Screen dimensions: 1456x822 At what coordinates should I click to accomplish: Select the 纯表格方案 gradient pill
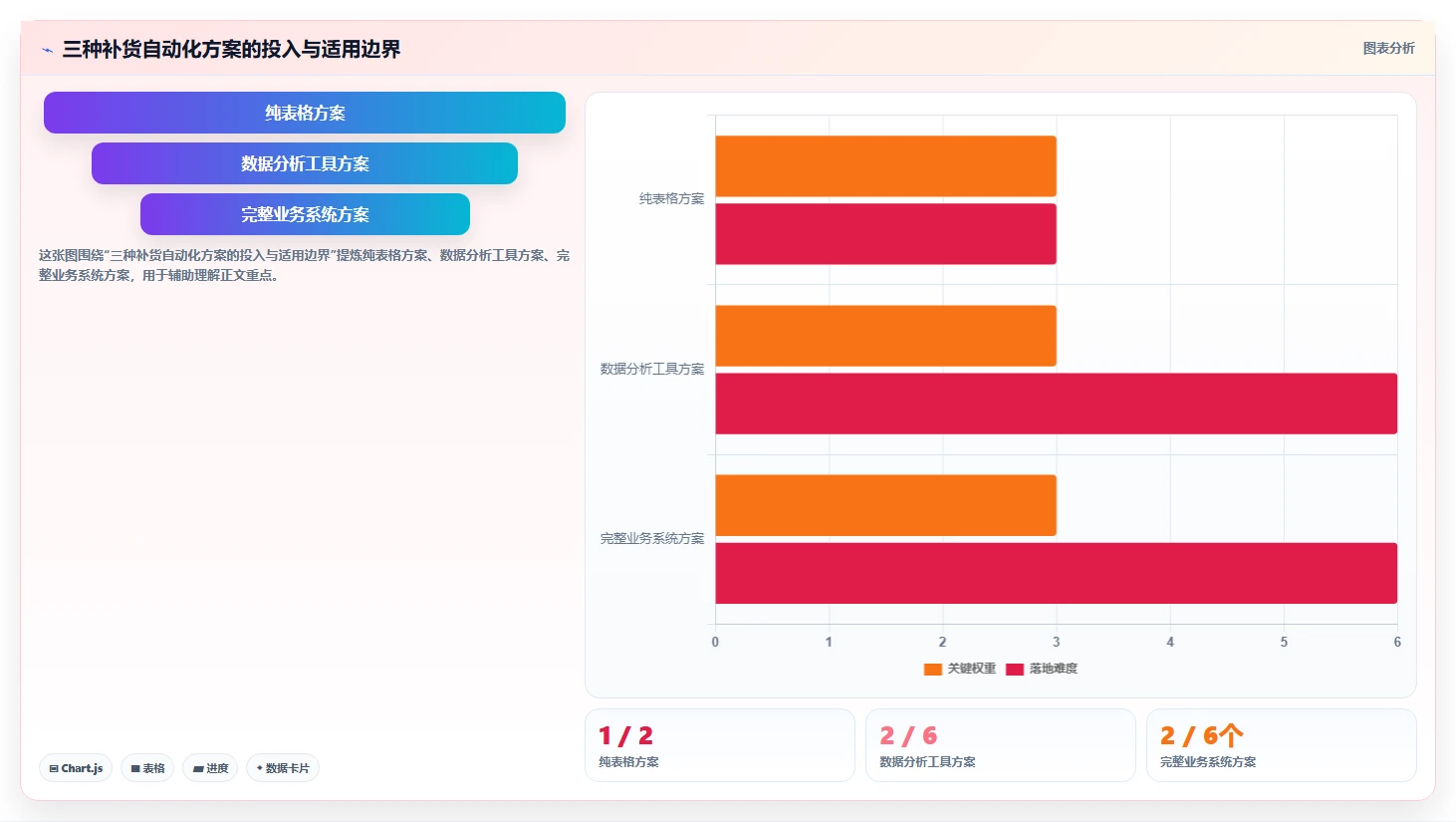[305, 113]
